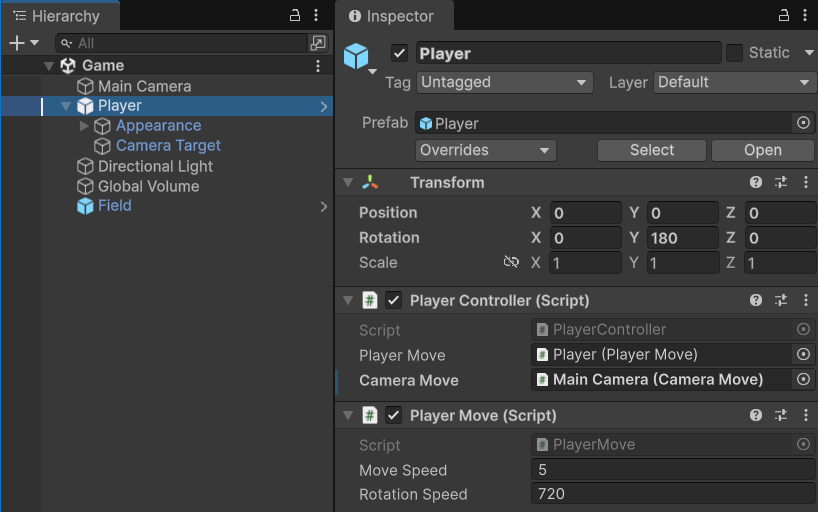The image size is (818, 512).
Task: Open Inspector panel options menu
Action: (805, 15)
